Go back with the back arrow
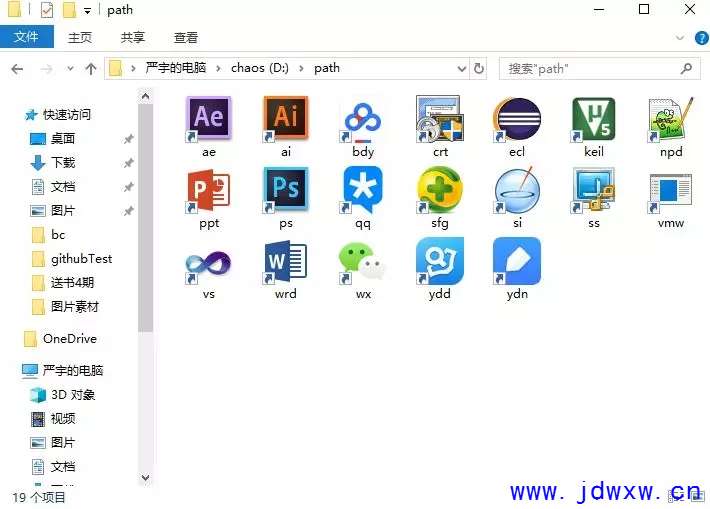This screenshot has height=509, width=710. 17,69
